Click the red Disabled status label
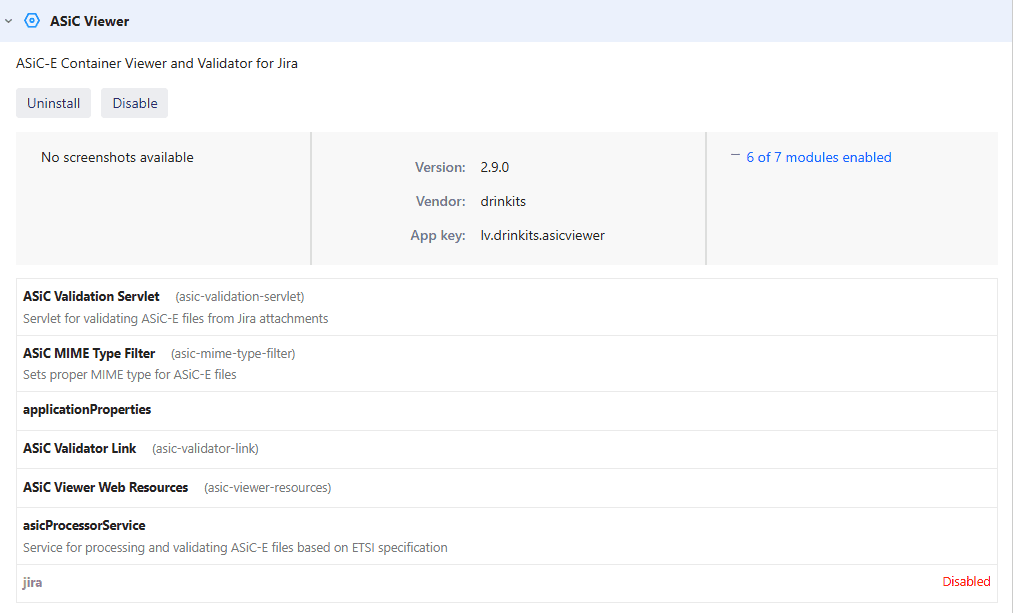This screenshot has height=613, width=1035. click(965, 582)
